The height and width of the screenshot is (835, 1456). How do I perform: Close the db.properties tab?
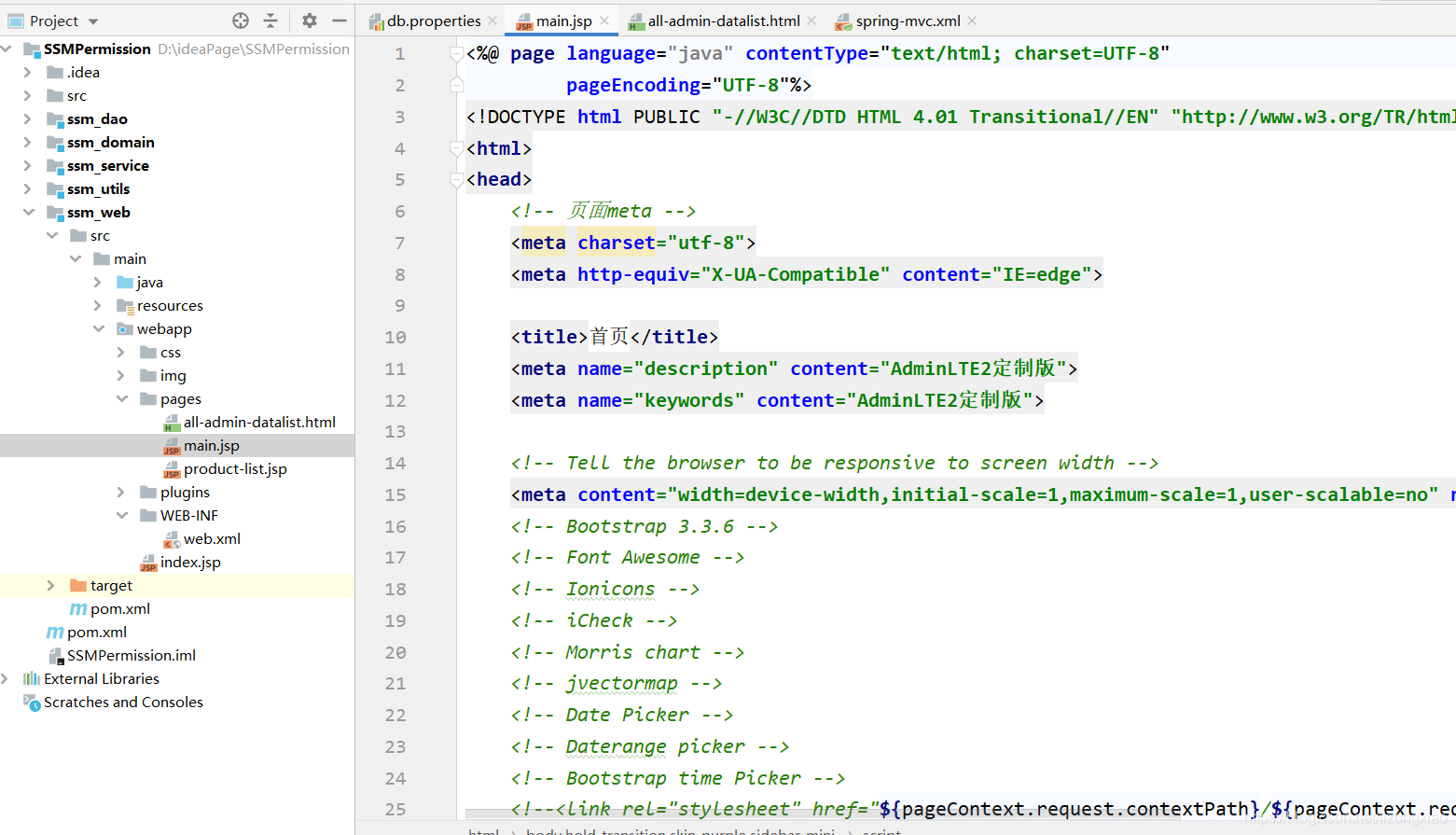(x=493, y=21)
